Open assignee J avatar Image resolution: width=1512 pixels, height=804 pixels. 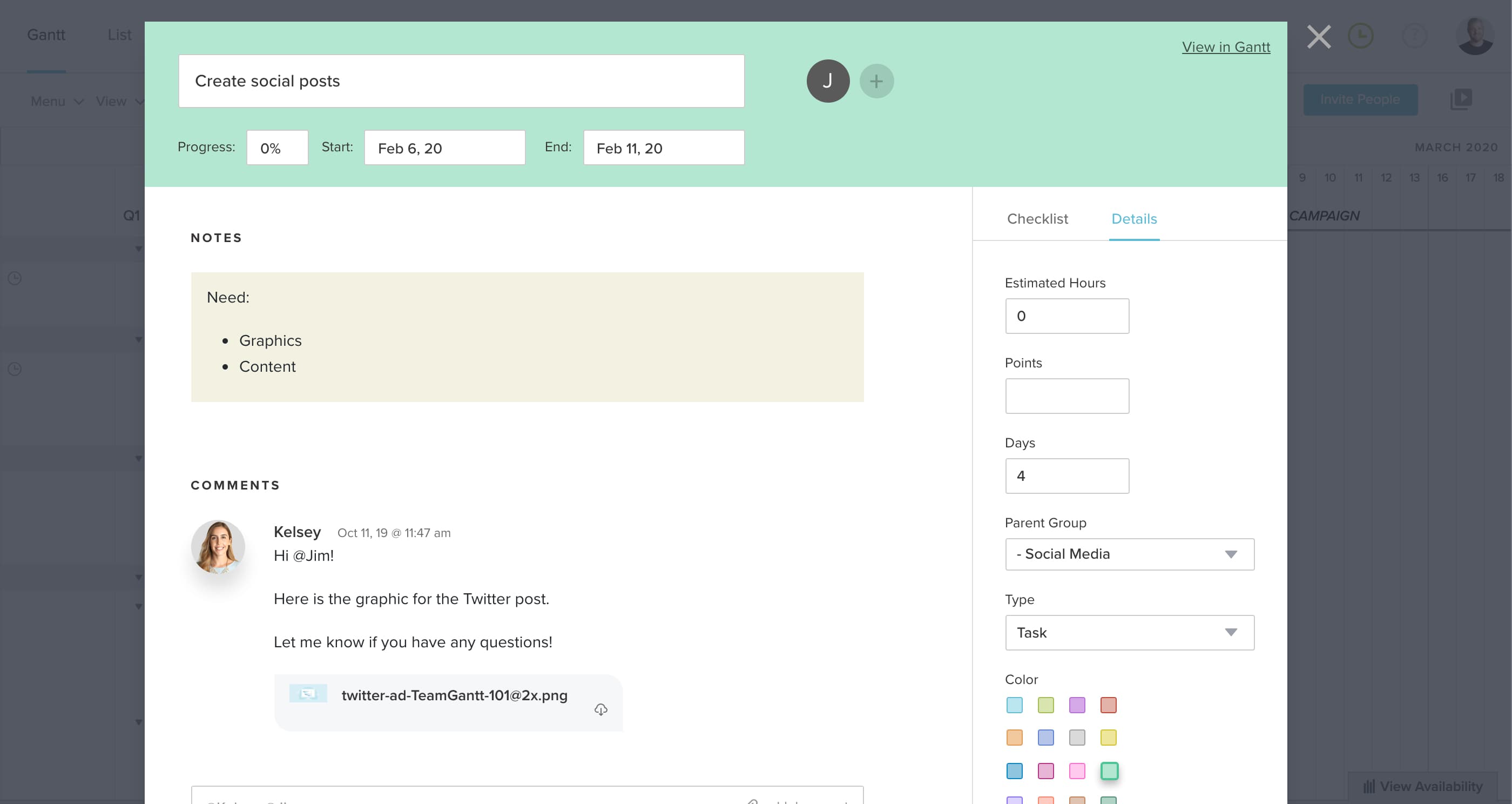click(828, 81)
